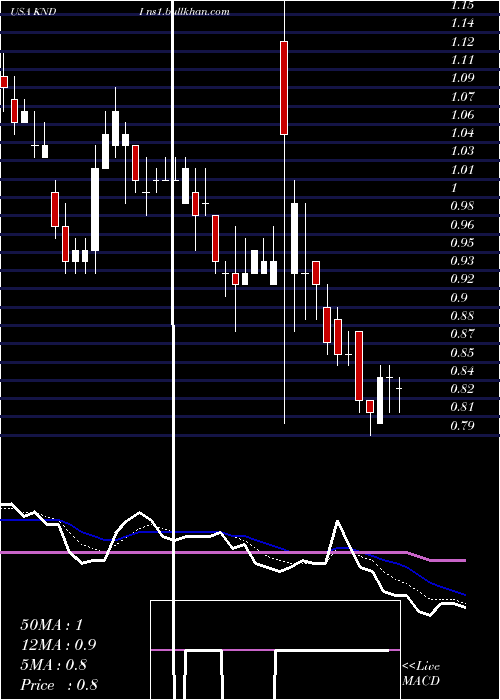
Task: Click the 1.03 price axis label
Action: tap(462, 151)
